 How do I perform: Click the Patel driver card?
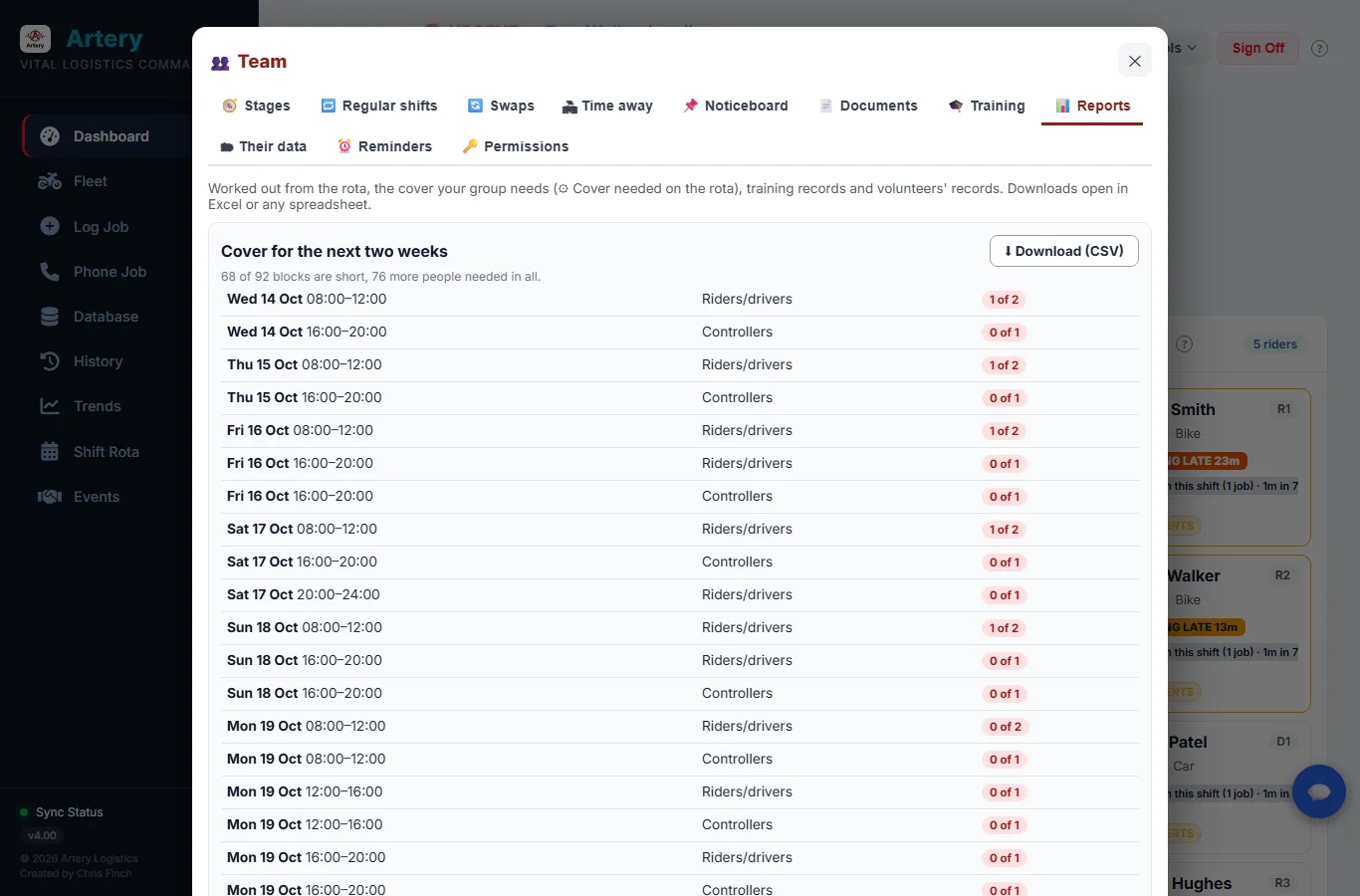1239,787
